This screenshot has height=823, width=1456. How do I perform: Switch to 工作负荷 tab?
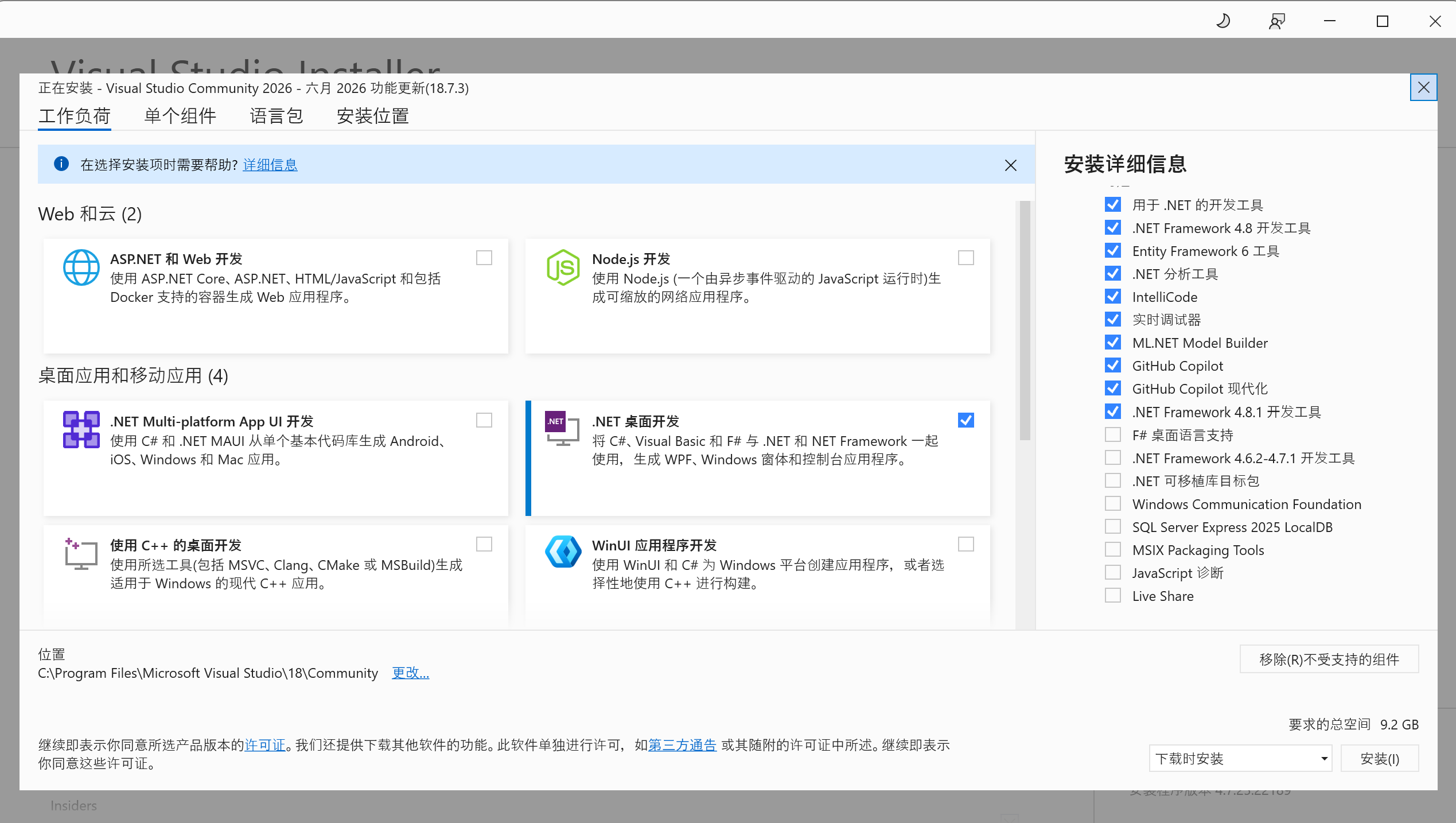pos(75,116)
